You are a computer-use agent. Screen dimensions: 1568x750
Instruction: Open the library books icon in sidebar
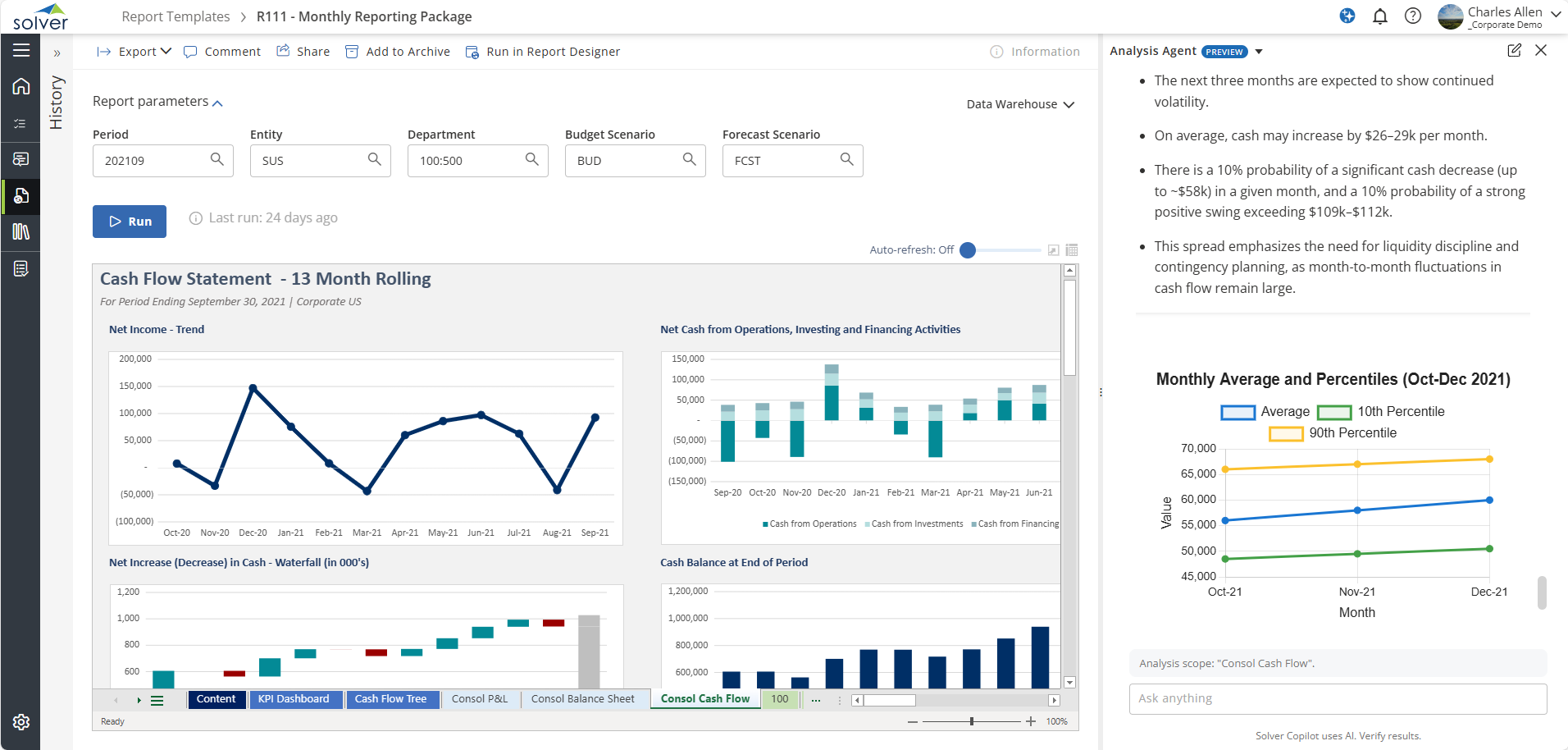click(21, 232)
